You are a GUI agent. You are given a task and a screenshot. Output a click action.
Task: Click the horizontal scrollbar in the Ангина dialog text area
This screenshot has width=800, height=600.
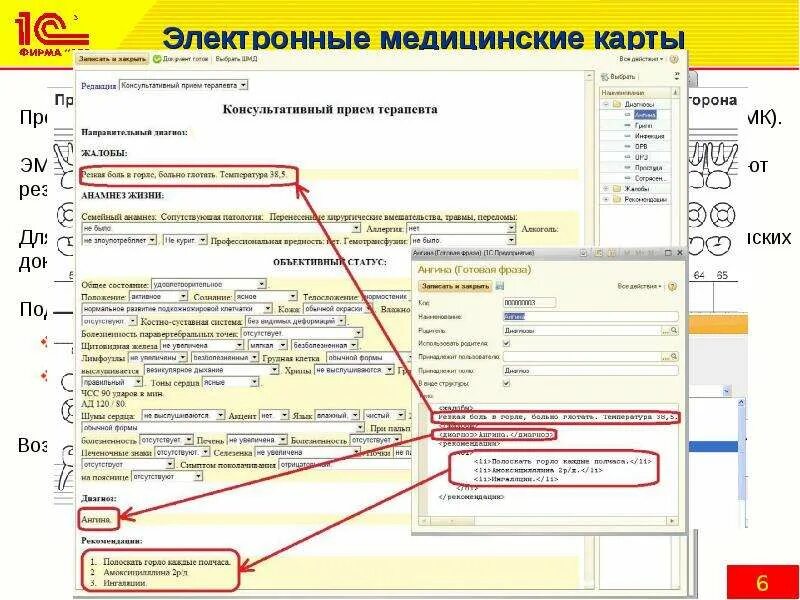click(549, 521)
